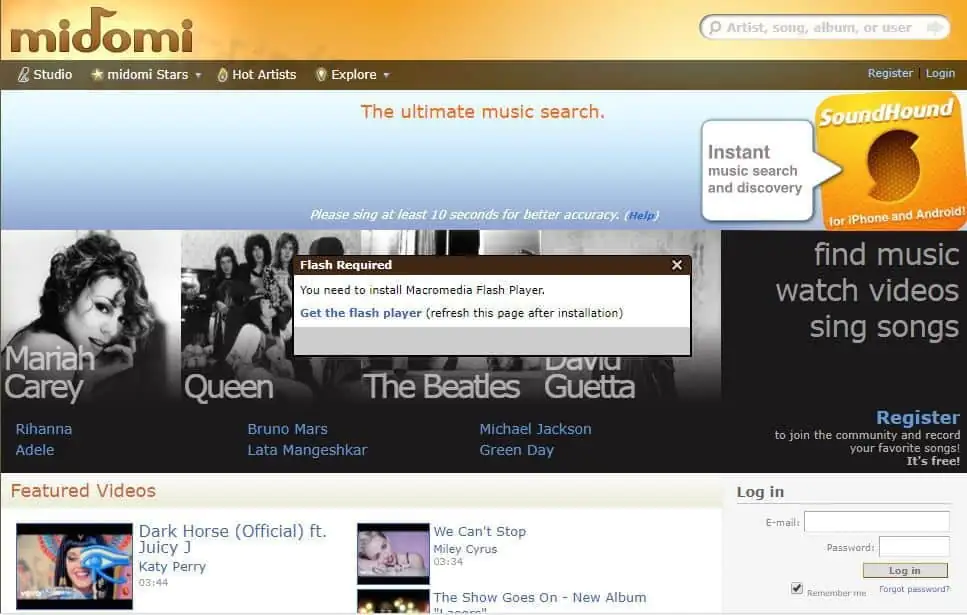Click Get the flash player link
Screen dimensions: 967x615
pyautogui.click(x=361, y=313)
